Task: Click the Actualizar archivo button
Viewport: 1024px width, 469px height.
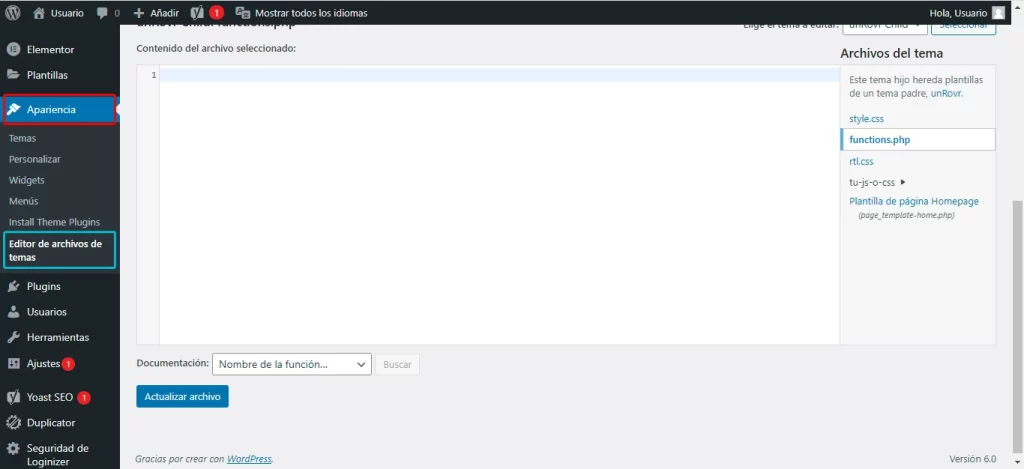Action: [x=182, y=396]
